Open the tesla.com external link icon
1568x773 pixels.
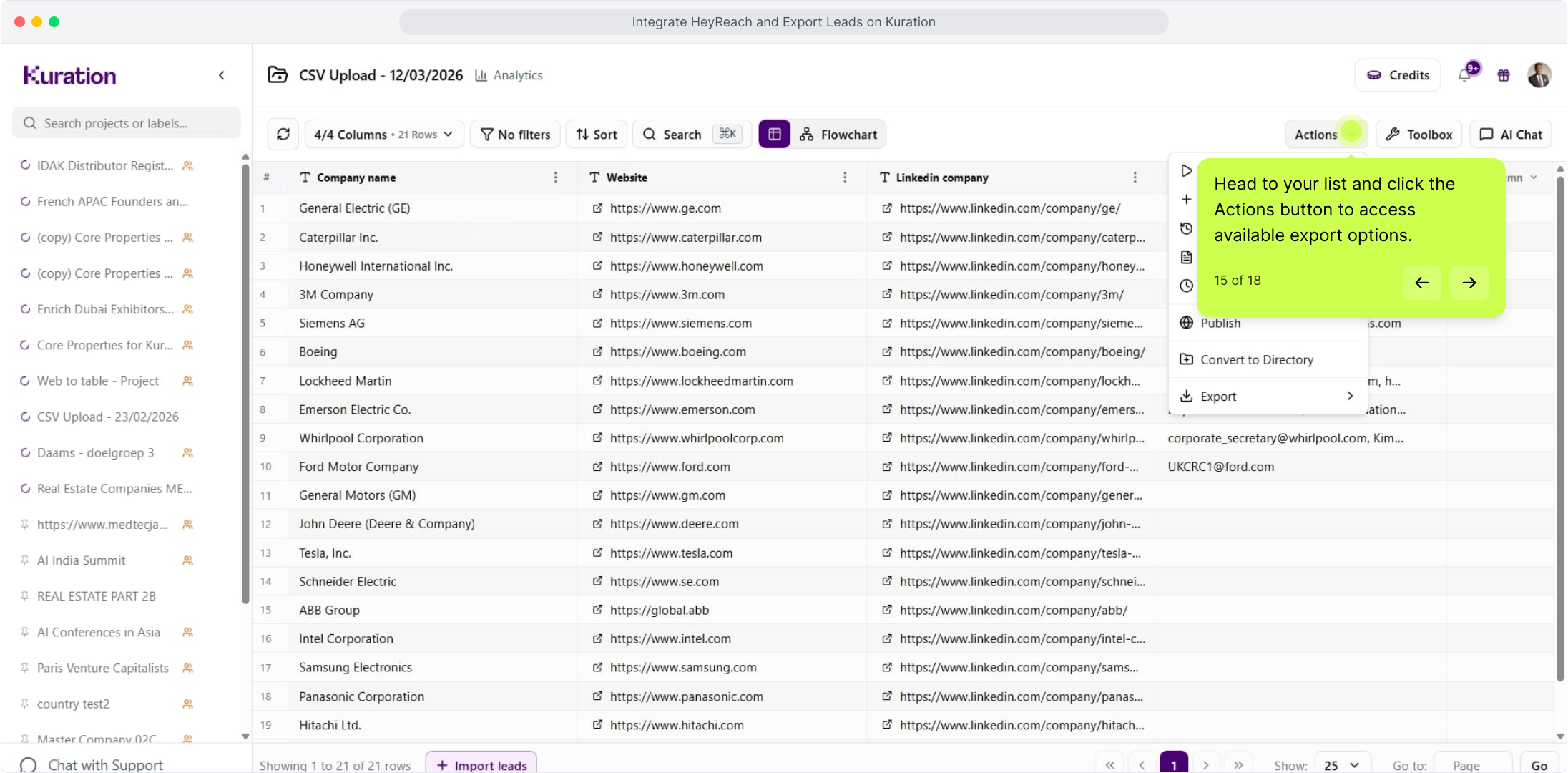tap(597, 553)
